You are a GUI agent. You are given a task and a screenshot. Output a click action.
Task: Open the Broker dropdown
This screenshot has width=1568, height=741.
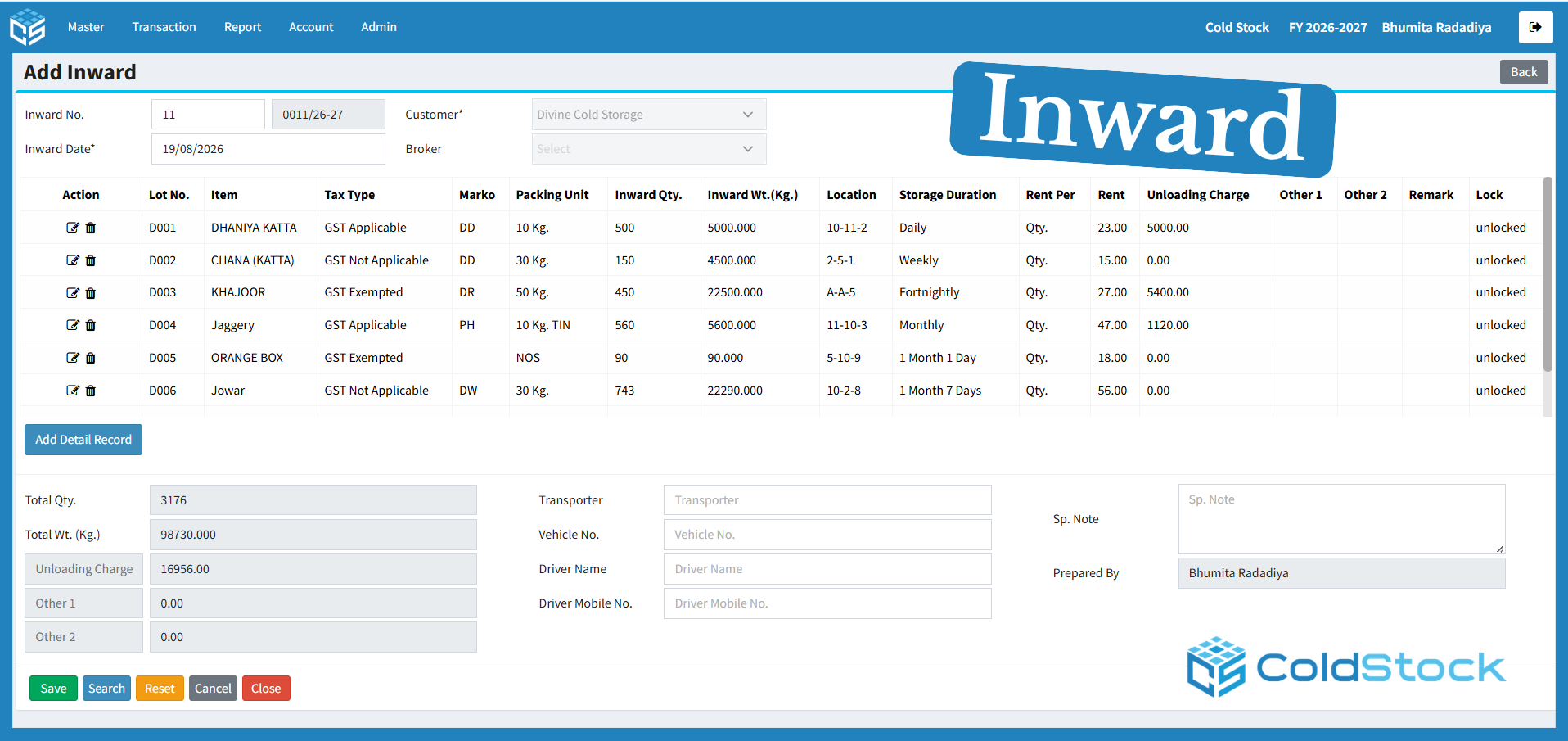tap(649, 149)
